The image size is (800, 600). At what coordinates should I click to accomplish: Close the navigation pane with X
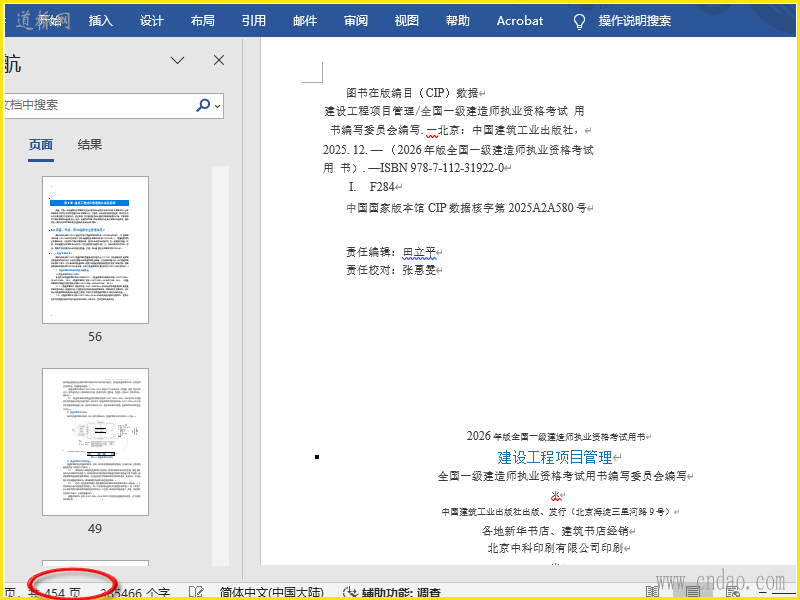click(x=219, y=61)
